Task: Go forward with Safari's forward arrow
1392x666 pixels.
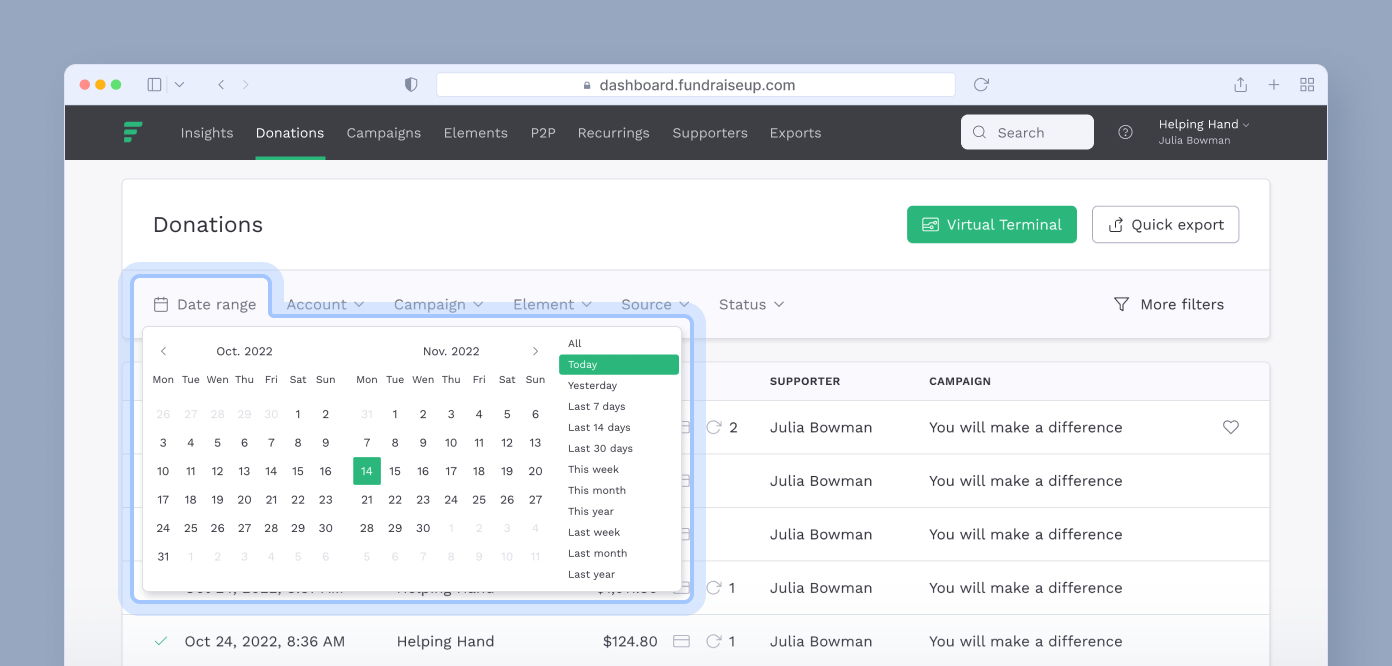Action: (x=246, y=85)
